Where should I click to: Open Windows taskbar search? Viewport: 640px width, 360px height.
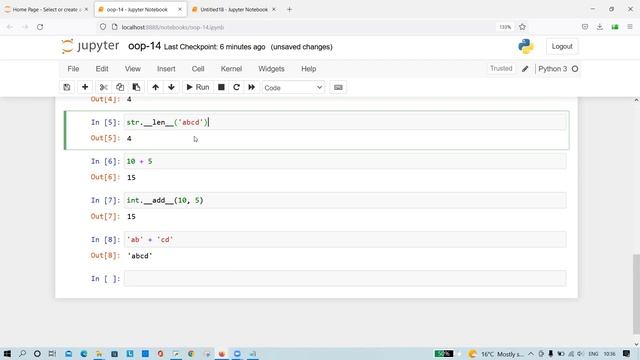coord(22,353)
